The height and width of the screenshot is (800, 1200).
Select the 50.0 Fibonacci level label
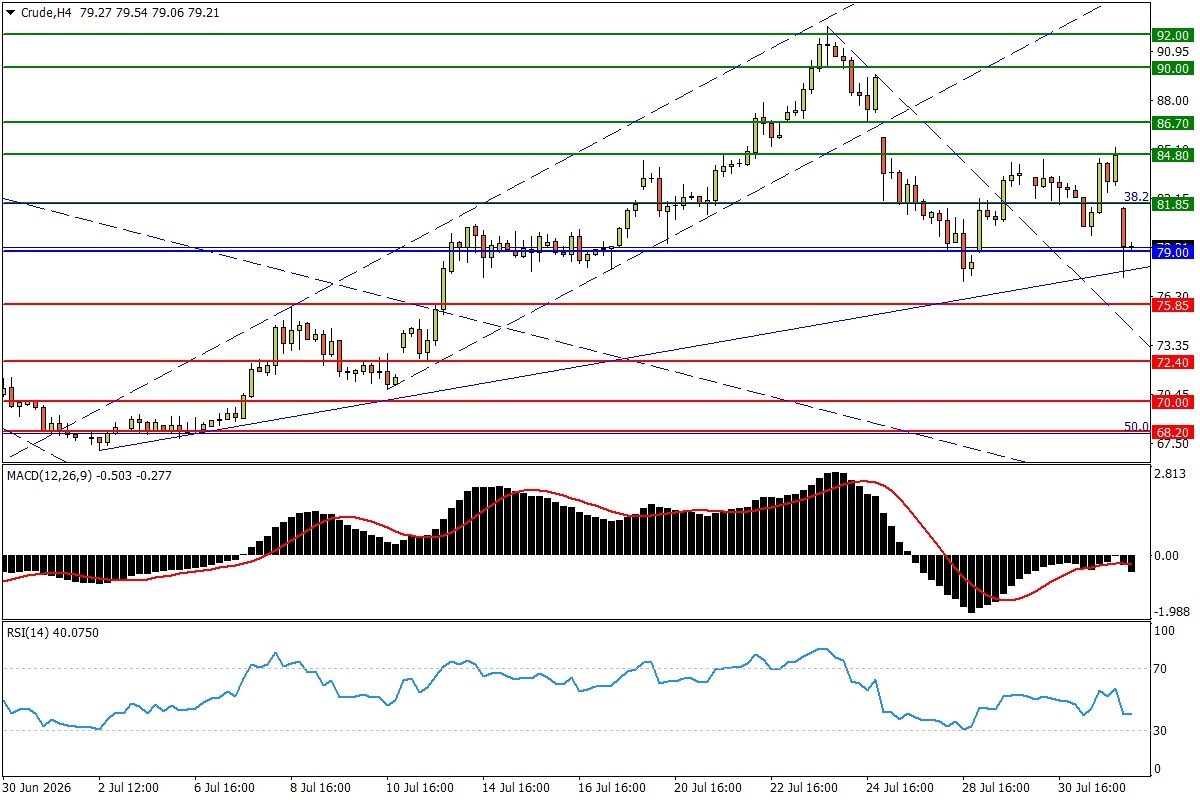[x=1136, y=426]
